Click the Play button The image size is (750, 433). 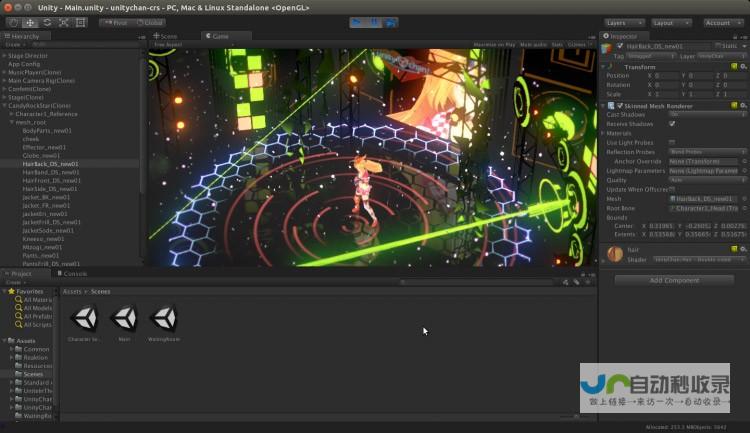(356, 22)
